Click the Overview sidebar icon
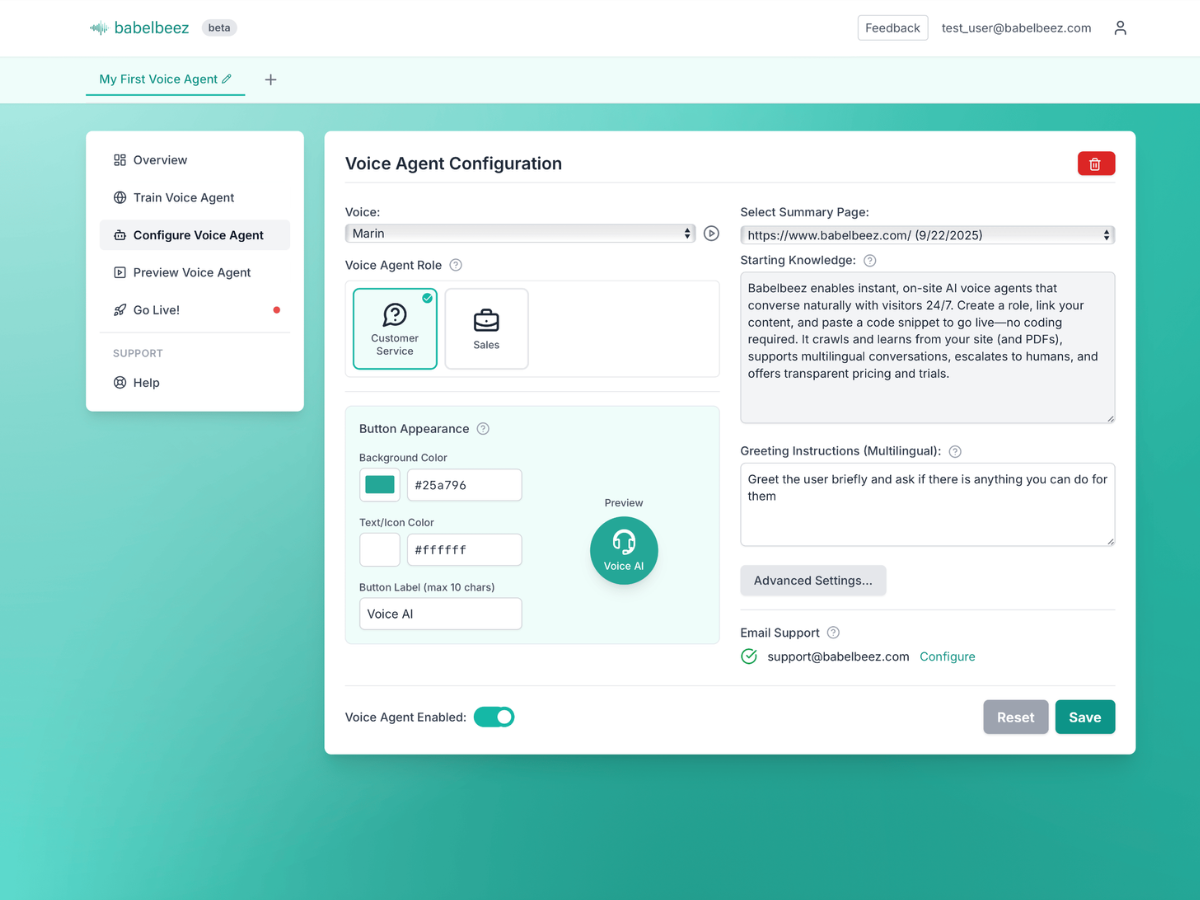Screen dimensions: 1200x900 pos(120,160)
